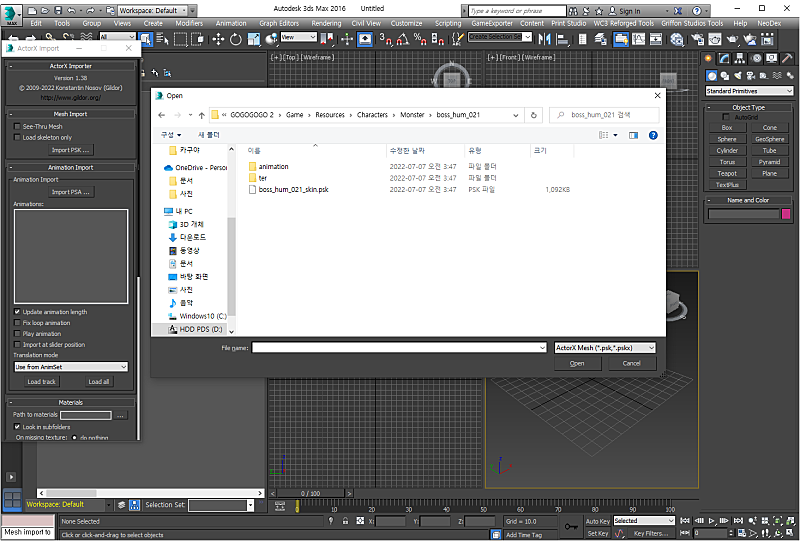Enable the AutoGrid checkbox
The image size is (800, 541).
[726, 117]
